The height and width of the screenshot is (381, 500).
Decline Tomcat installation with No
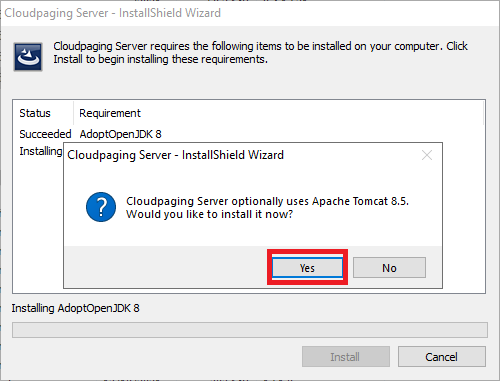coord(389,267)
